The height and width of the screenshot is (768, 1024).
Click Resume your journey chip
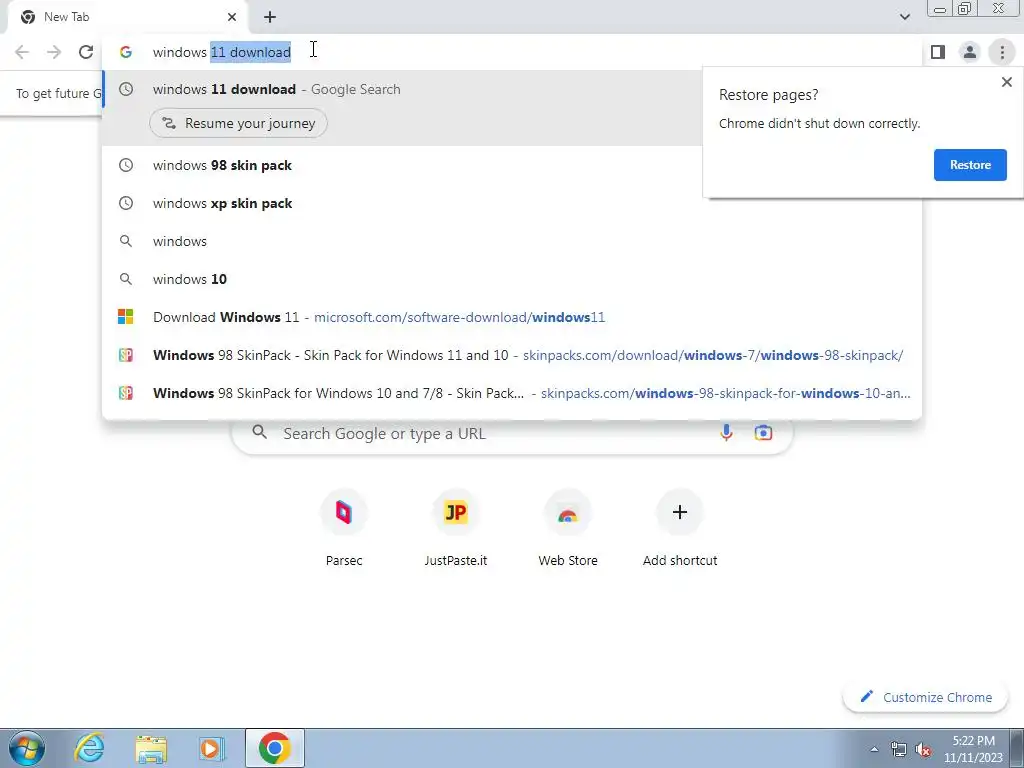click(238, 123)
